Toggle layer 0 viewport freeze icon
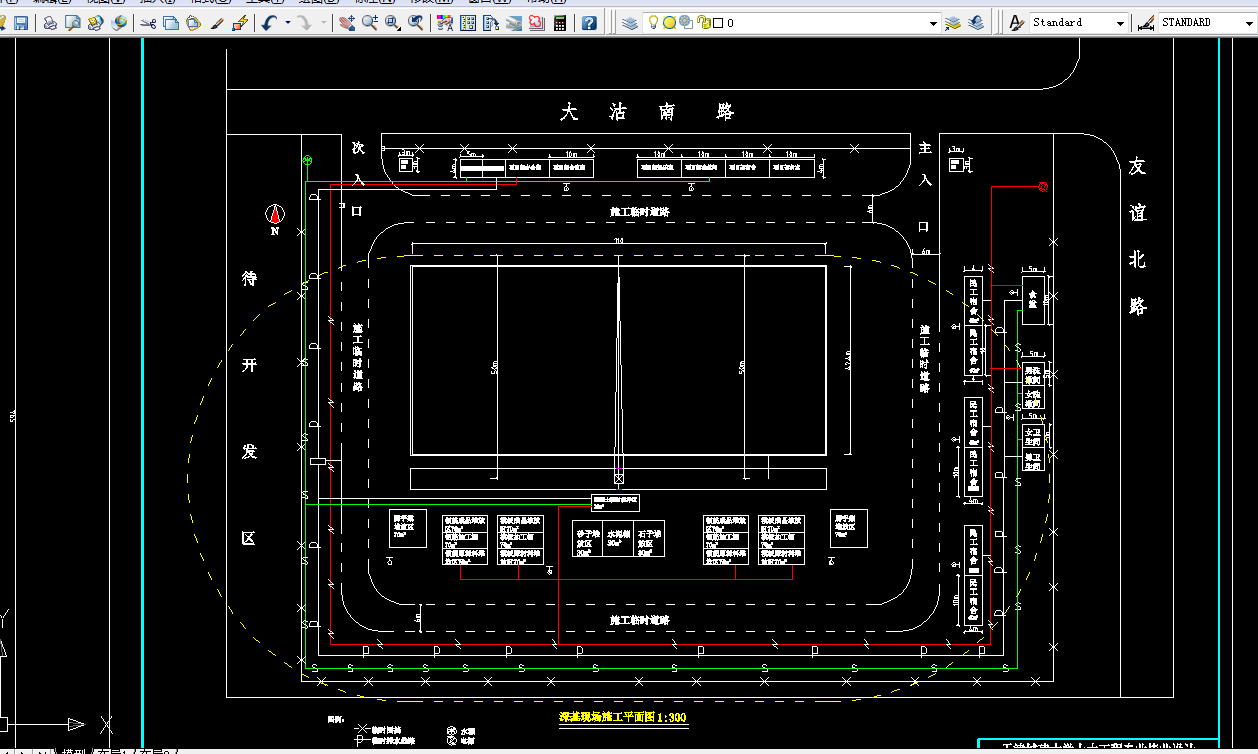The image size is (1258, 754). pos(686,23)
